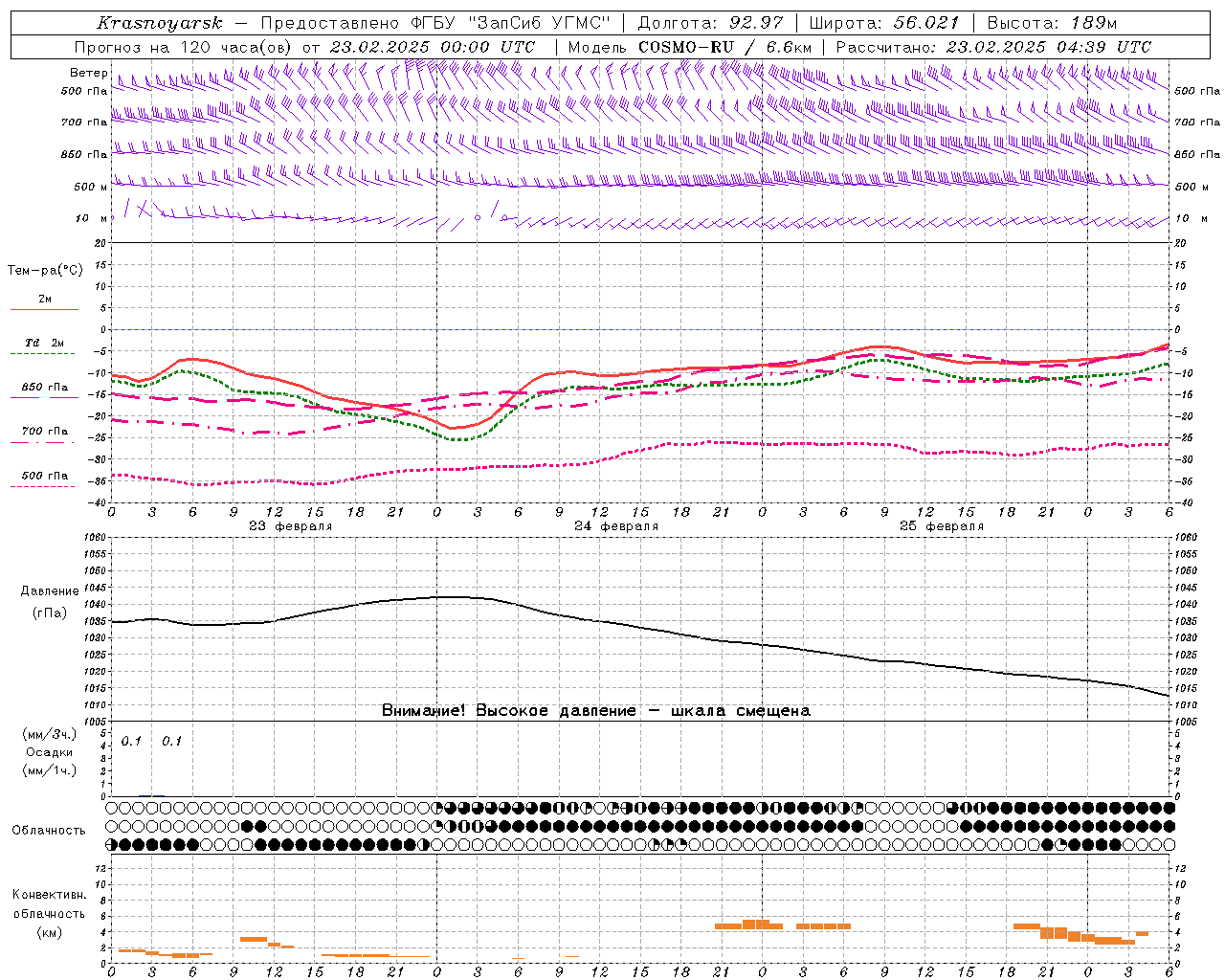Click the 2м legend entry
This screenshot has height=980, width=1225.
[45, 300]
